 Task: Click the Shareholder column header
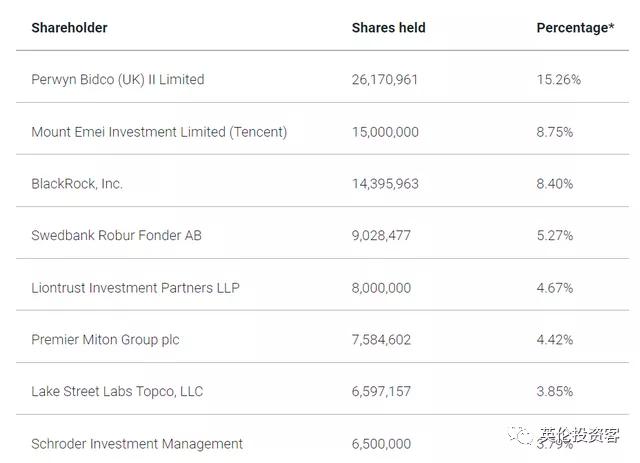pos(69,28)
